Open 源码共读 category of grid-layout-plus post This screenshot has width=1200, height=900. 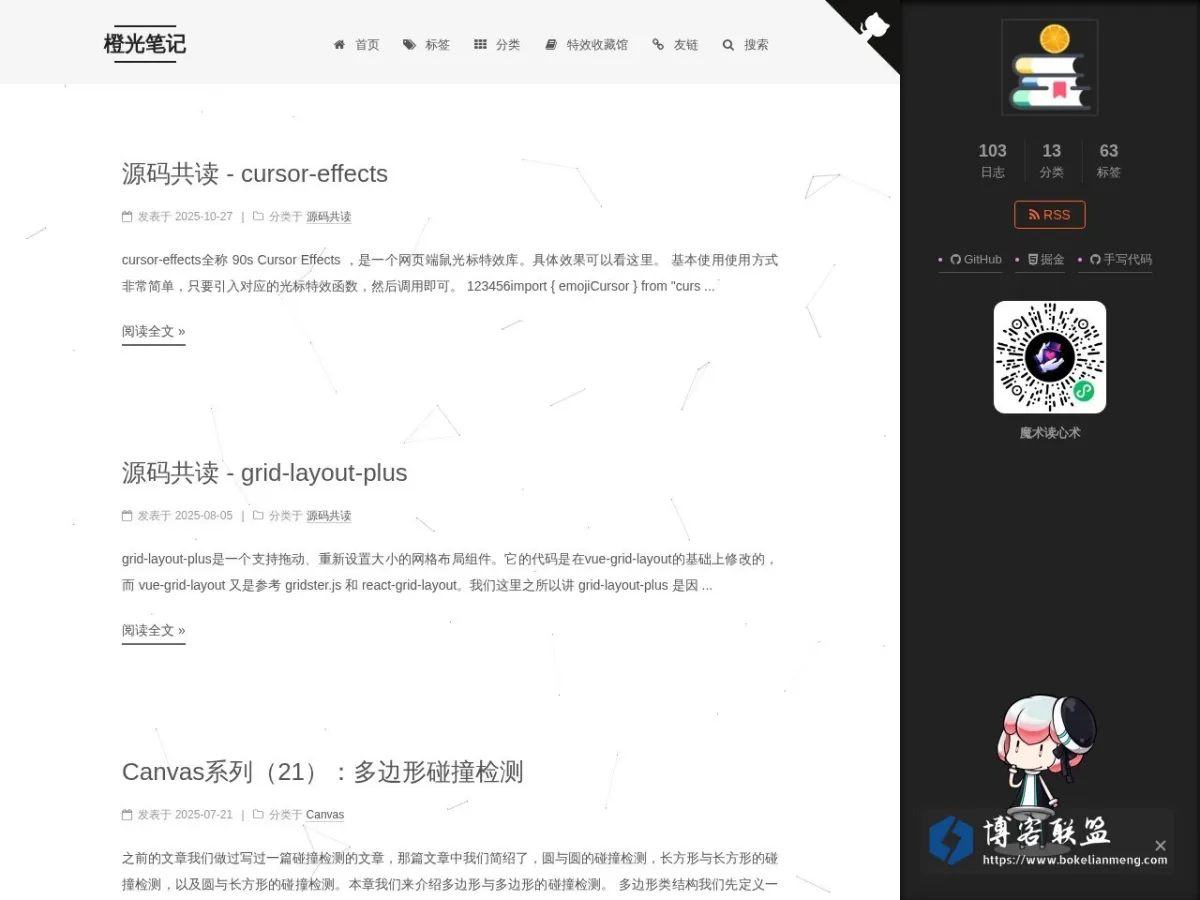pos(329,516)
